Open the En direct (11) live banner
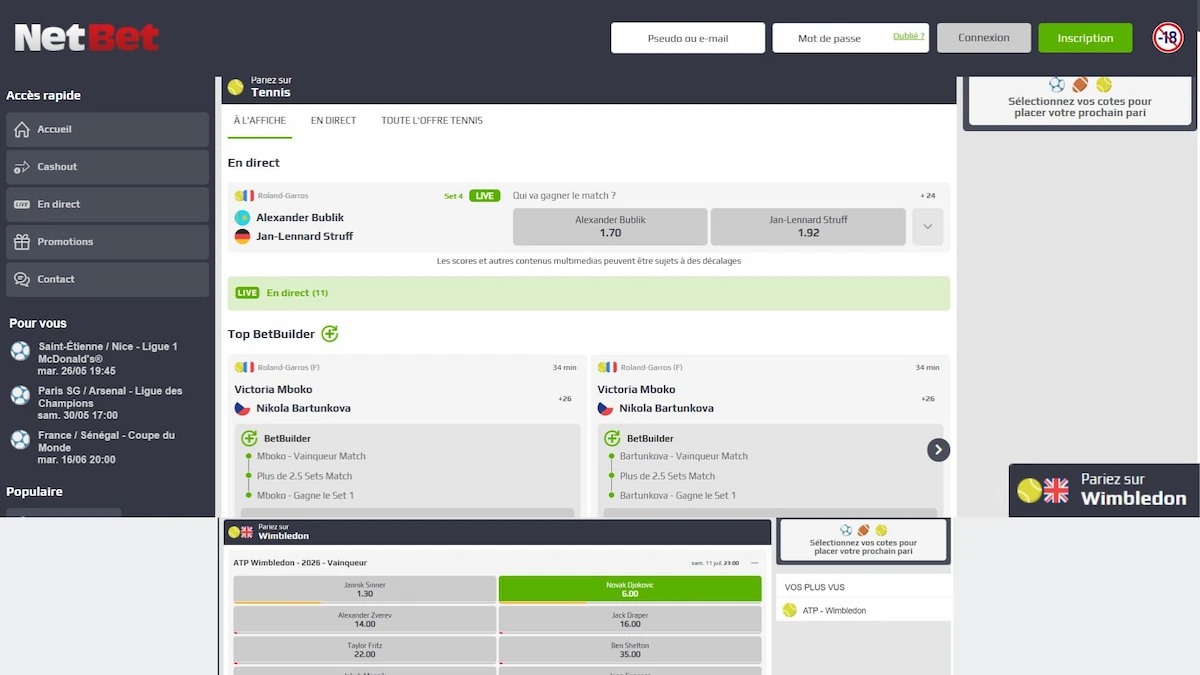1200x675 pixels. click(589, 293)
